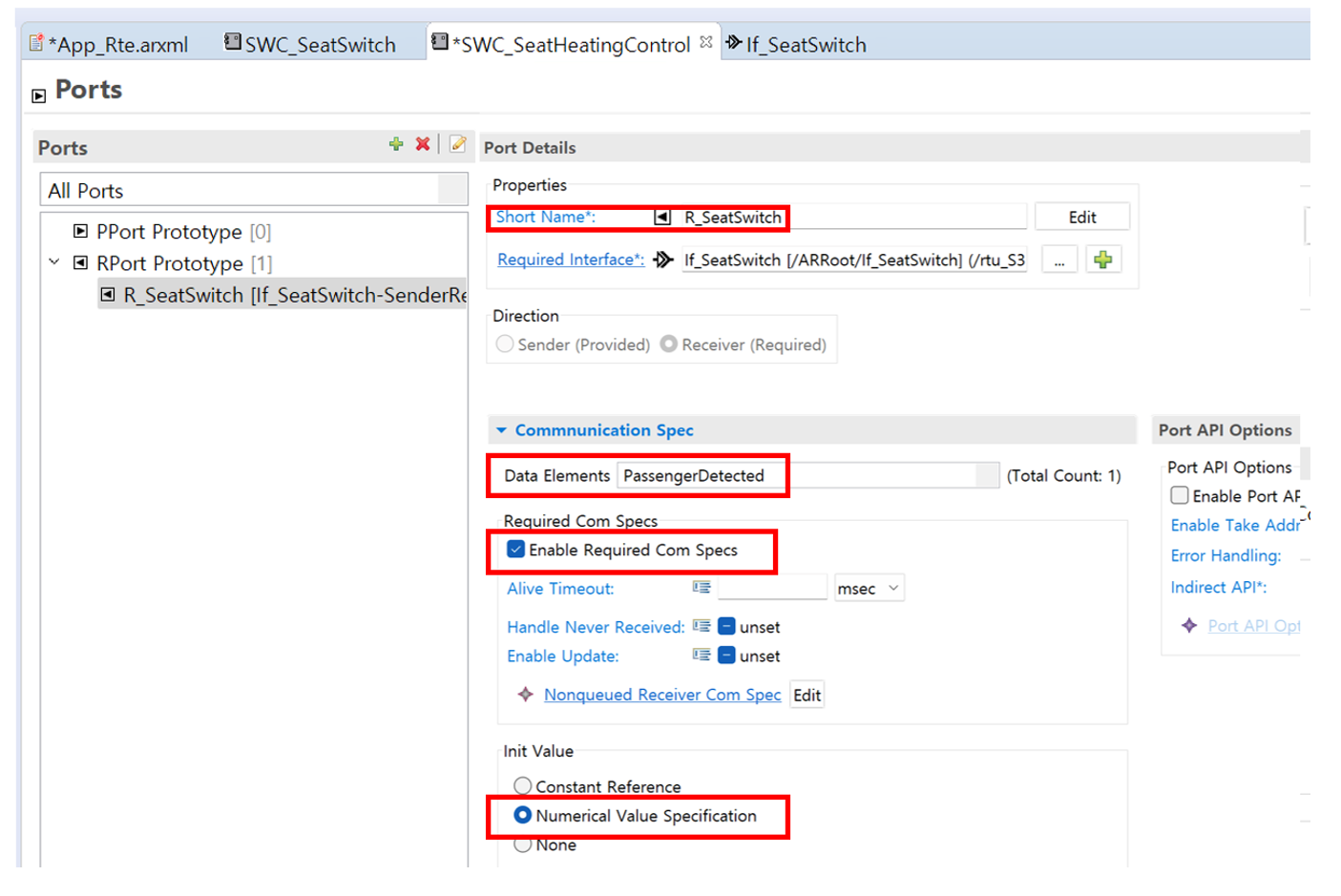The image size is (1341, 896).
Task: Click Edit button next to Short Name
Action: click(x=1081, y=218)
